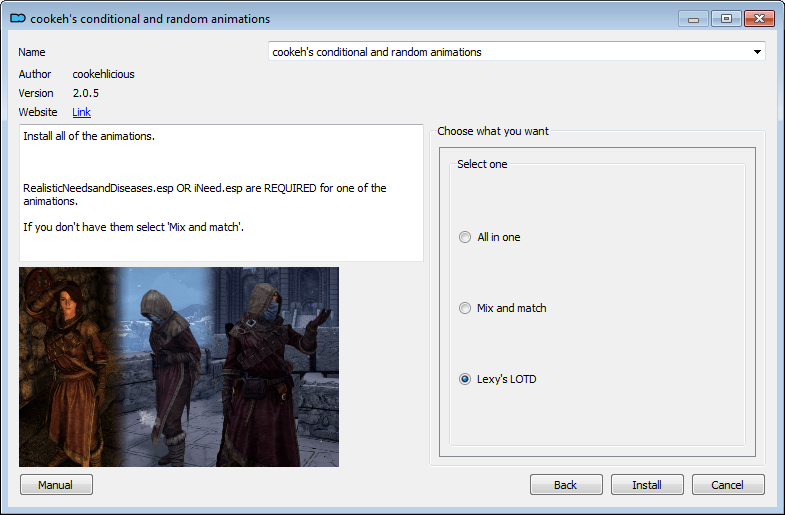785x515 pixels.
Task: Click the mod preview screenshot image
Action: (179, 367)
